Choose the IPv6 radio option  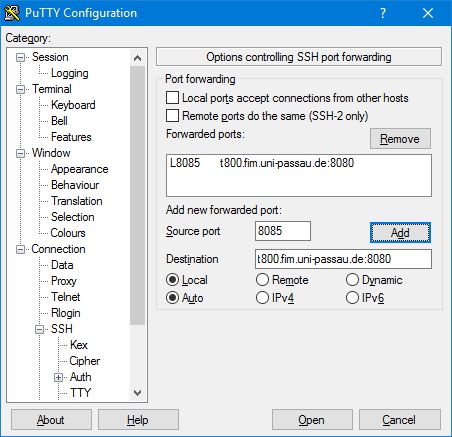tap(352, 298)
